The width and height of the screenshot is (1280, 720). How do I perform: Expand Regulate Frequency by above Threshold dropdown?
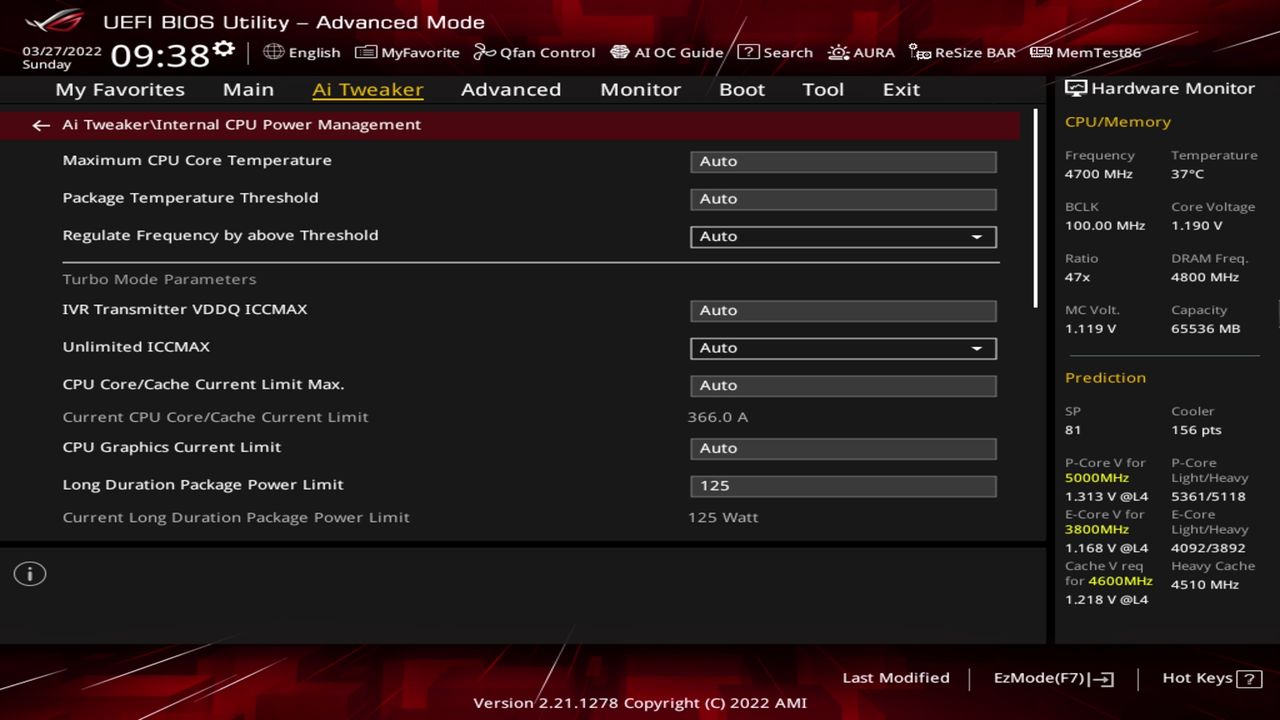coord(843,237)
